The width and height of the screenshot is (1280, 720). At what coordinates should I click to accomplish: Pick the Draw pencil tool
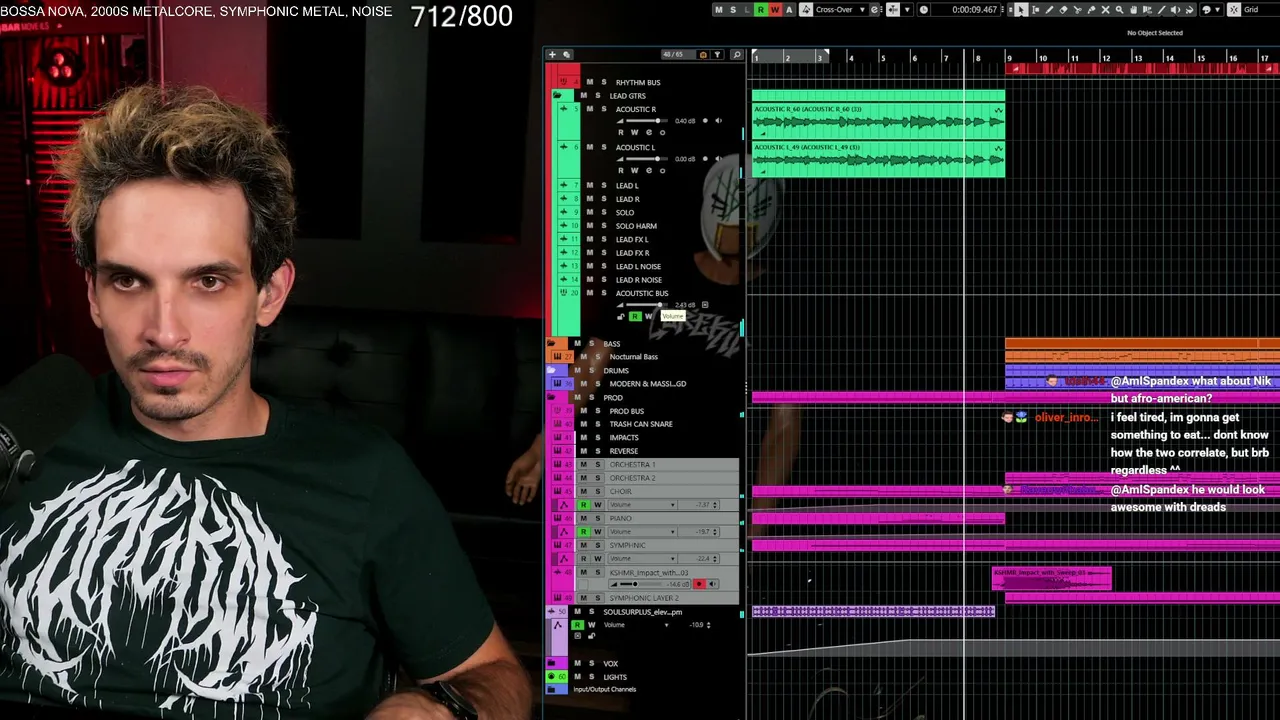pos(1049,10)
